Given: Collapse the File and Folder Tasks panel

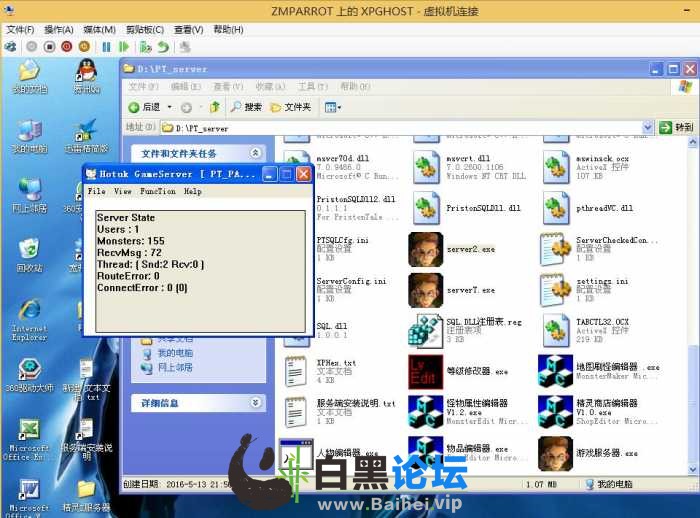Looking at the screenshot, I should 256,154.
